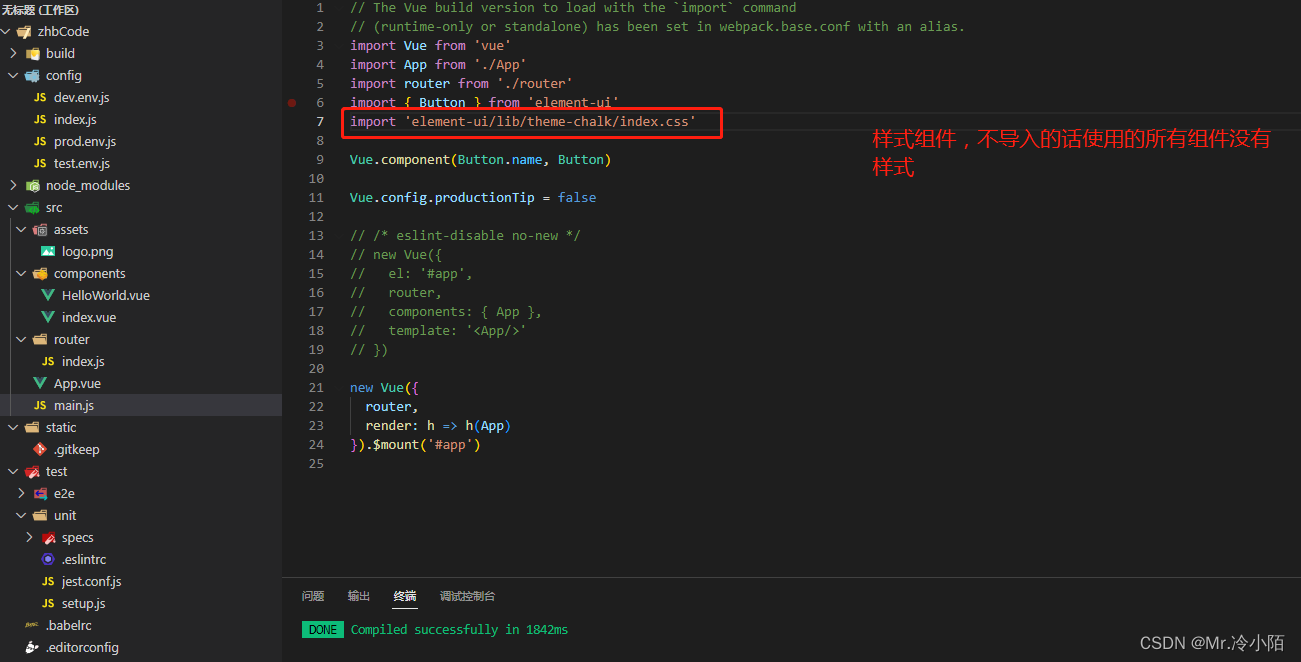Screen dimensions: 1301x662
Task: Open the 问题 (Problems) panel tab
Action: [x=313, y=596]
